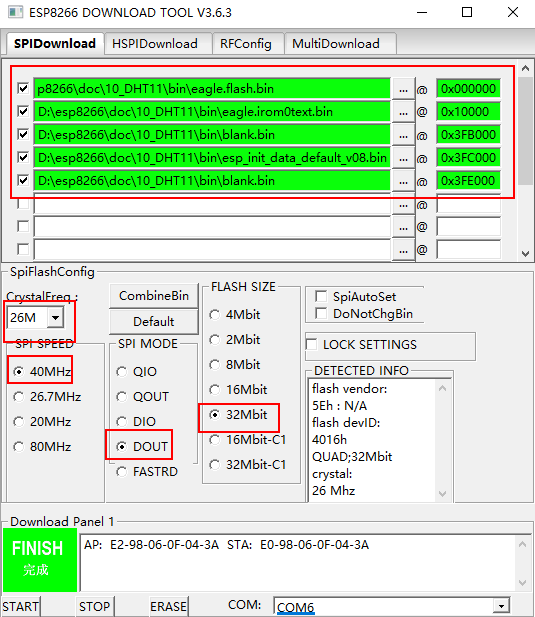Select 80MHz SPI speed
Screen dimensions: 535x617
point(42,447)
